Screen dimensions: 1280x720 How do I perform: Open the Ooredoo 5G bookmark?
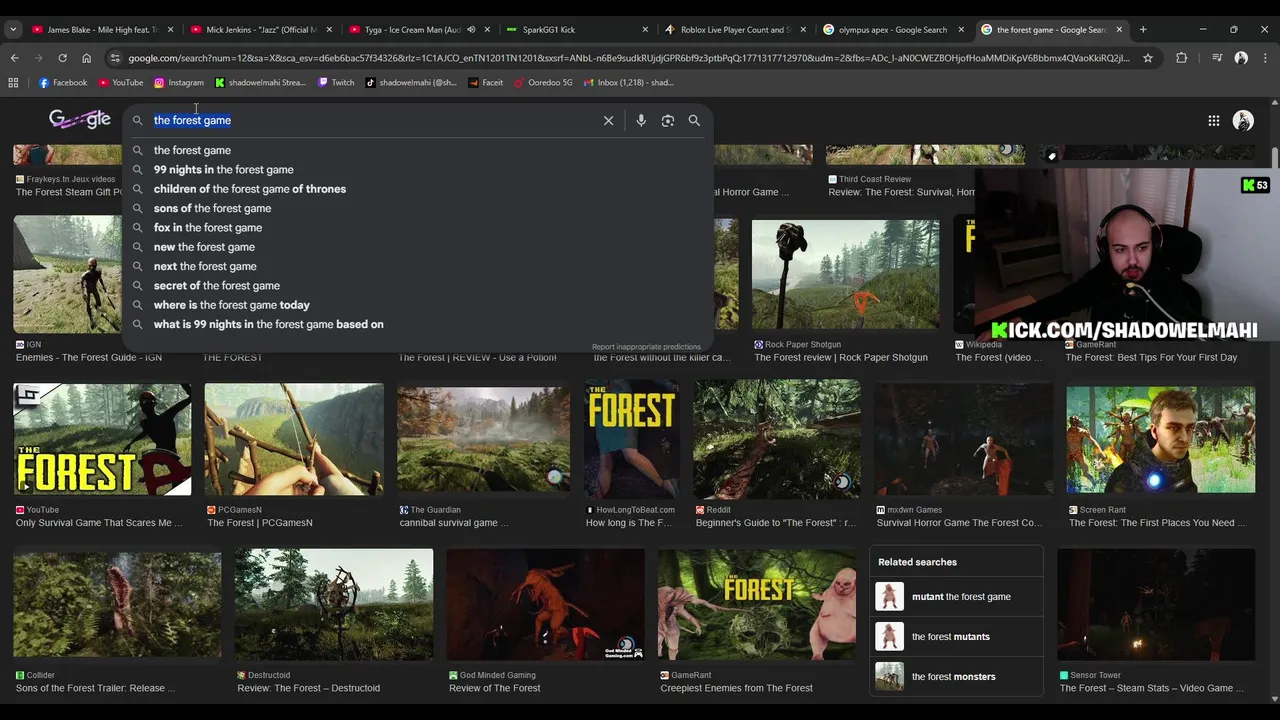543,83
